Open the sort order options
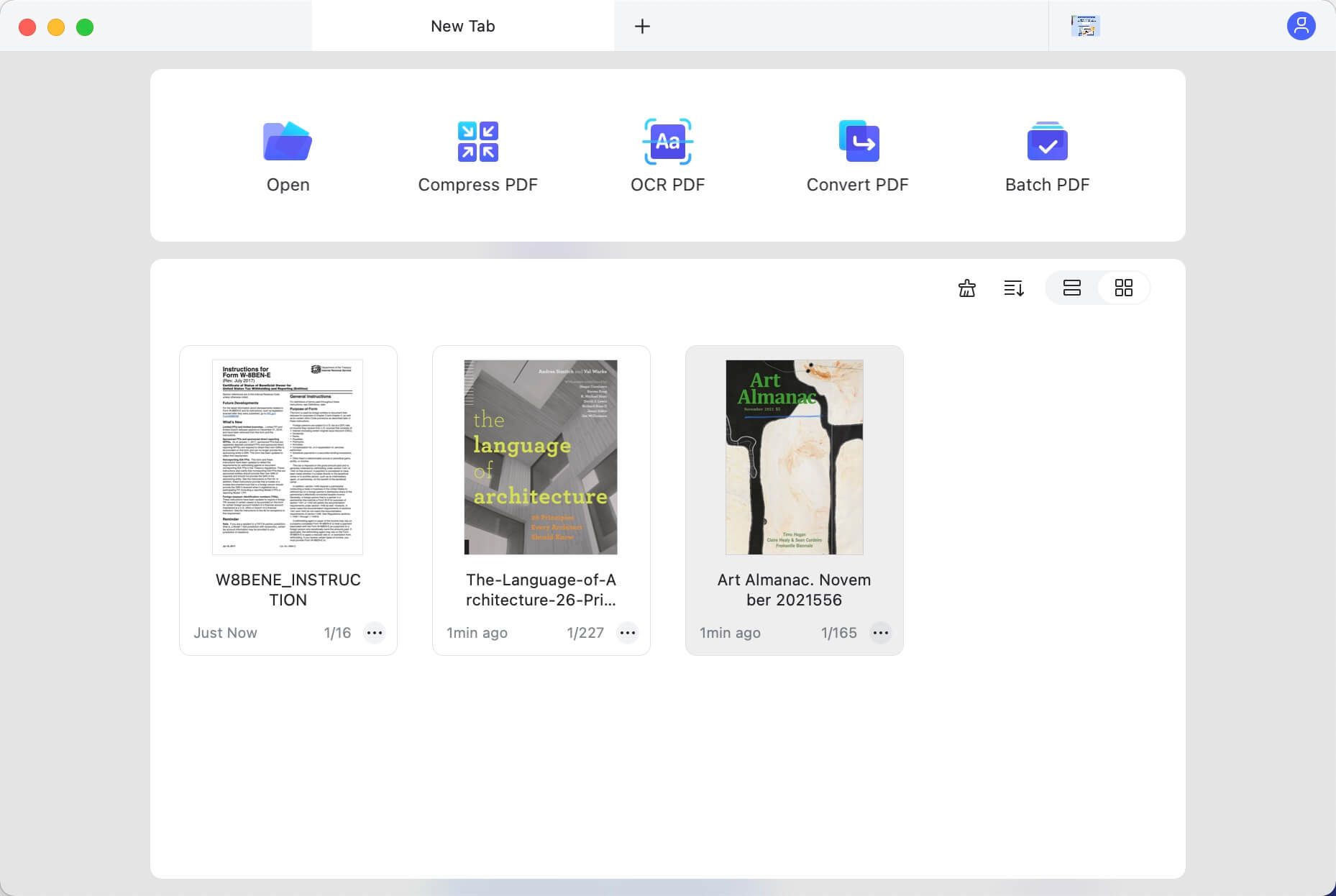 1014,288
